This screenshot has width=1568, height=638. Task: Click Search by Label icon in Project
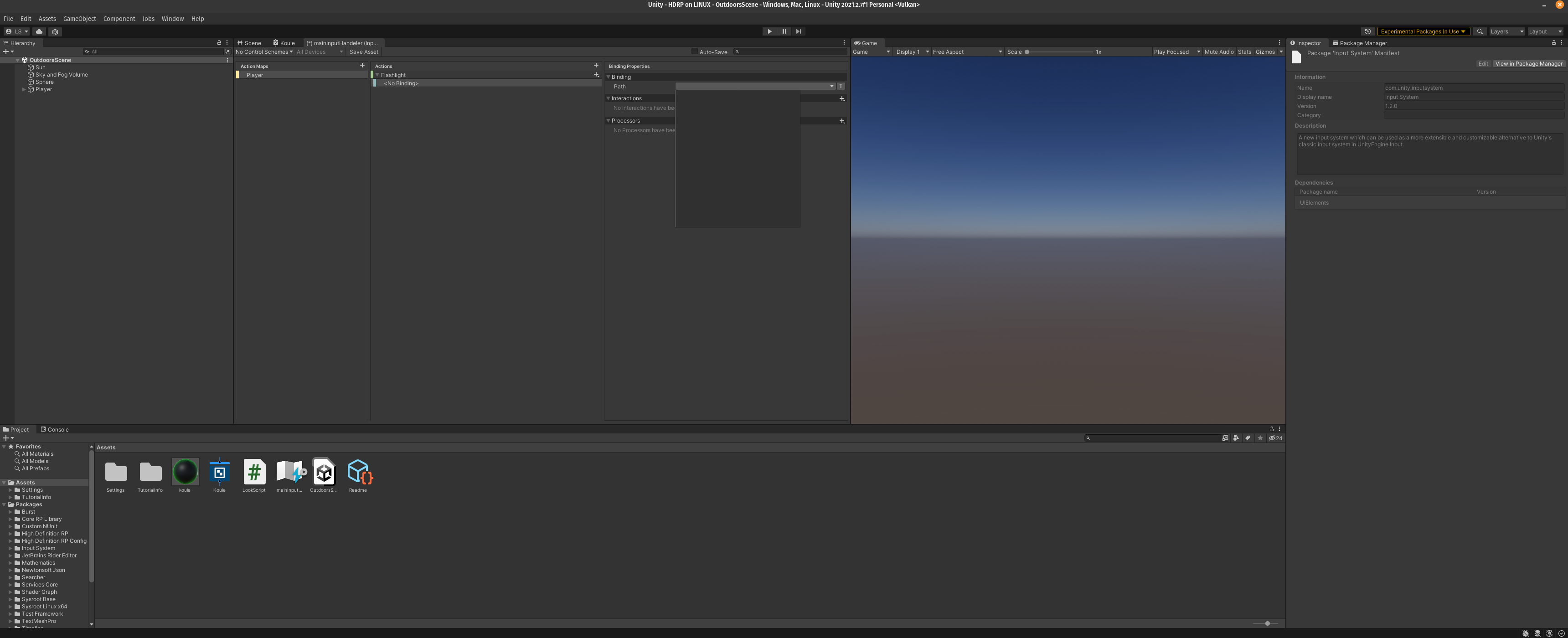(1247, 437)
